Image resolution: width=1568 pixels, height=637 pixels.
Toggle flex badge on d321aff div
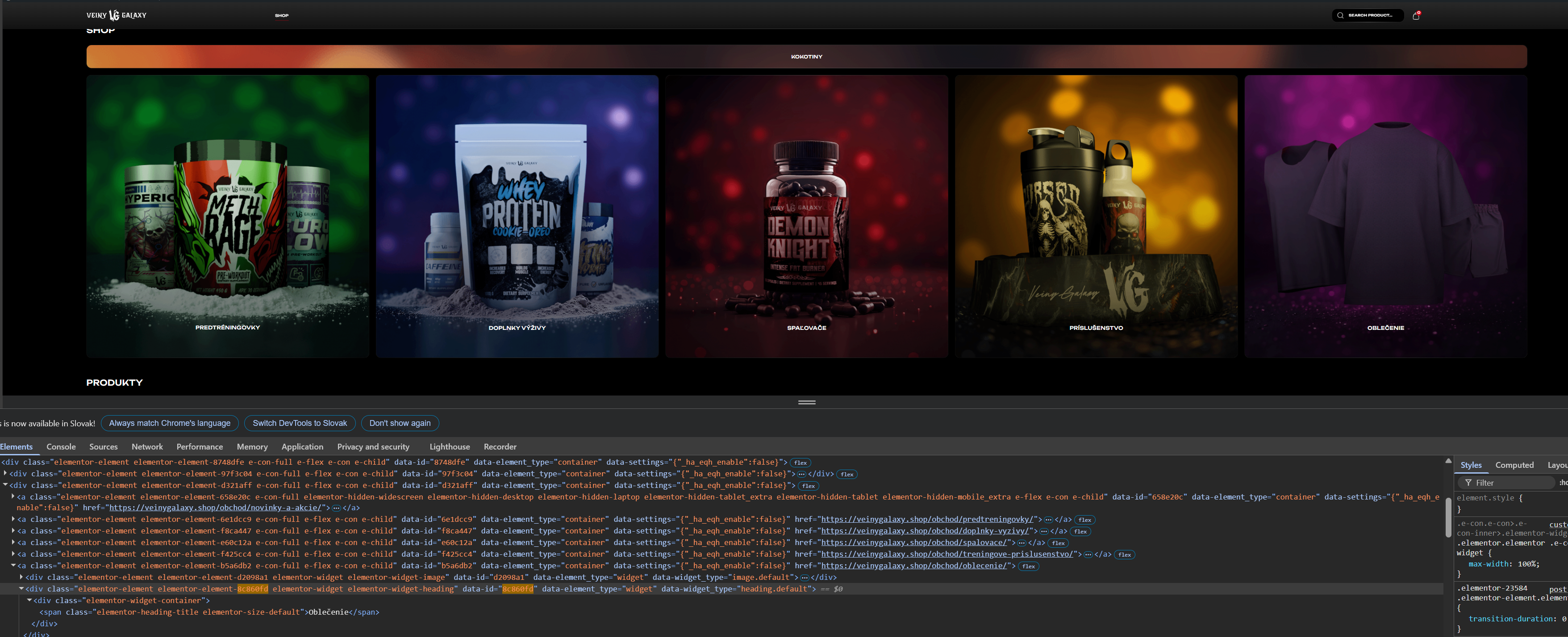click(x=809, y=486)
